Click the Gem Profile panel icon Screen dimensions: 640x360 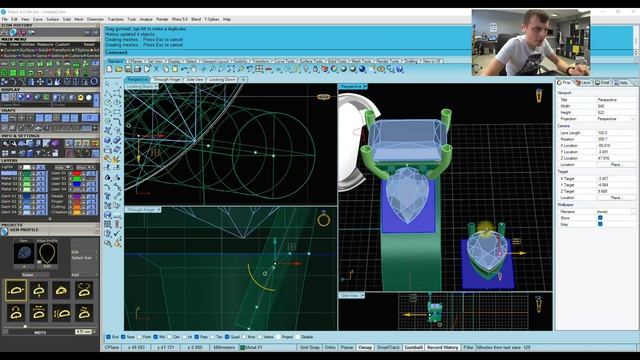[x=4, y=231]
